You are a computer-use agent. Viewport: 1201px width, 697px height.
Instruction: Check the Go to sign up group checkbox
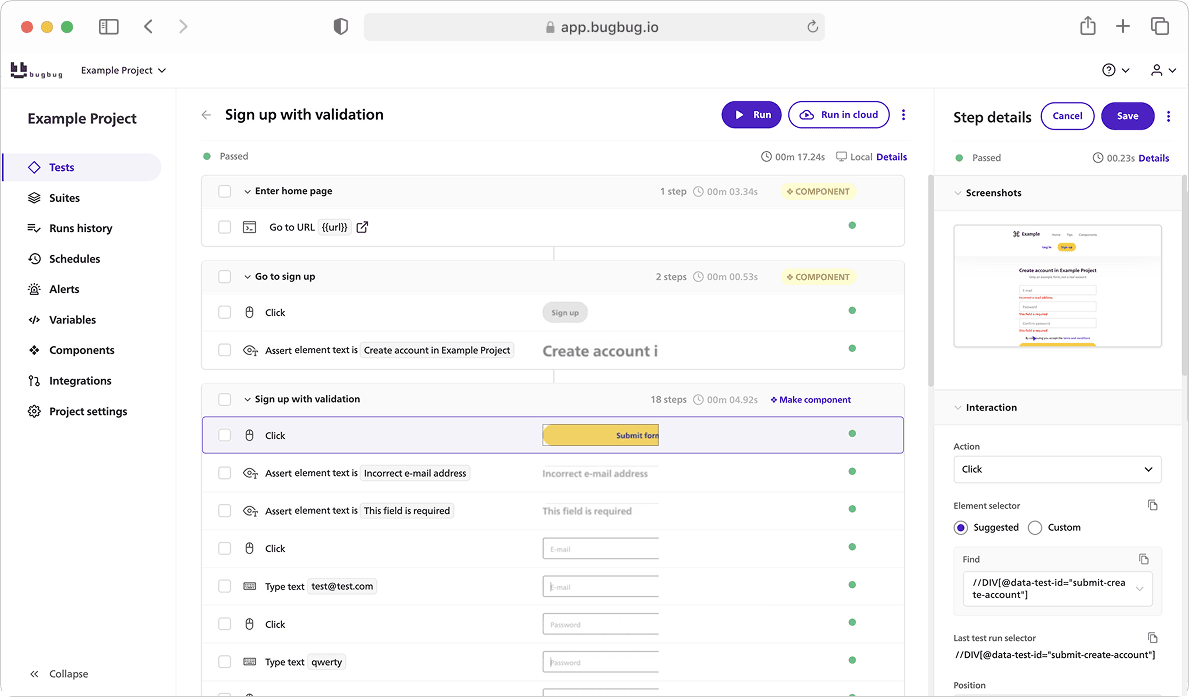[x=225, y=276]
